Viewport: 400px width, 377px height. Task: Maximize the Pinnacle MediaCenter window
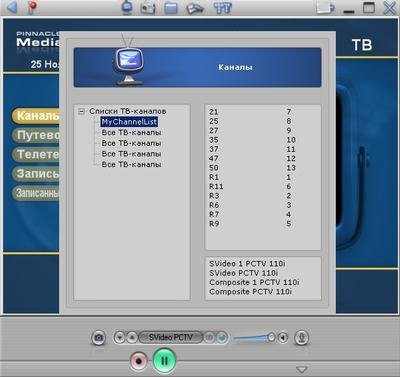[x=369, y=7]
